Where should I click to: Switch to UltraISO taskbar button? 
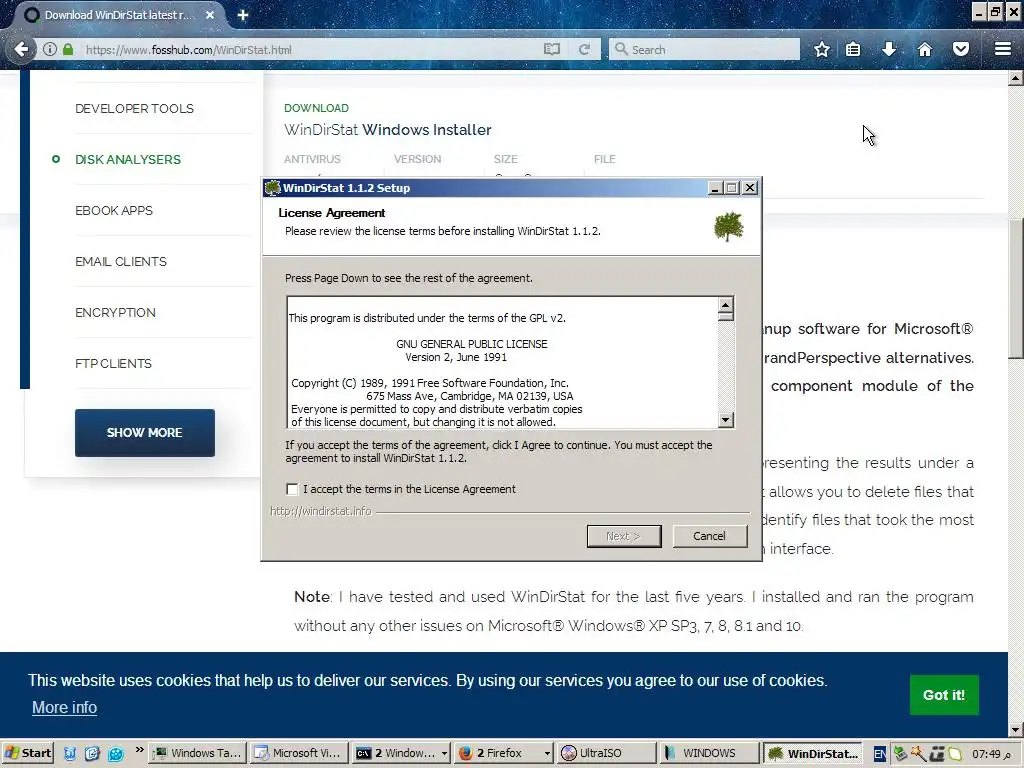click(x=605, y=753)
